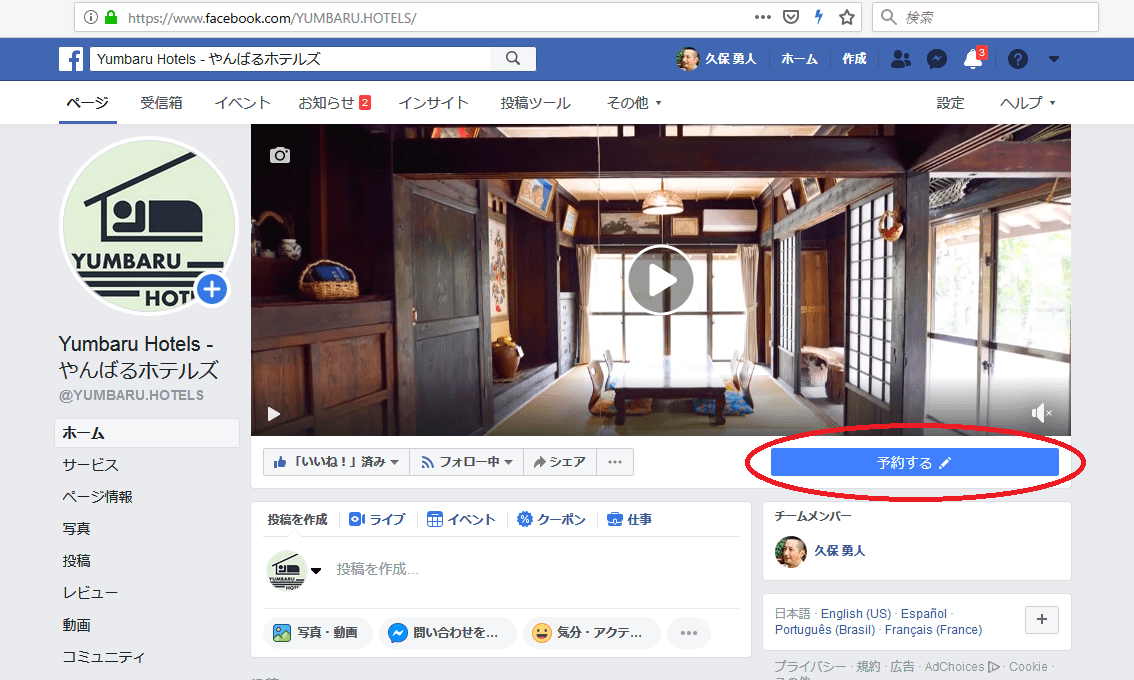The height and width of the screenshot is (680, 1134).
Task: Open サービス in the left sidebar
Action: tap(90, 464)
